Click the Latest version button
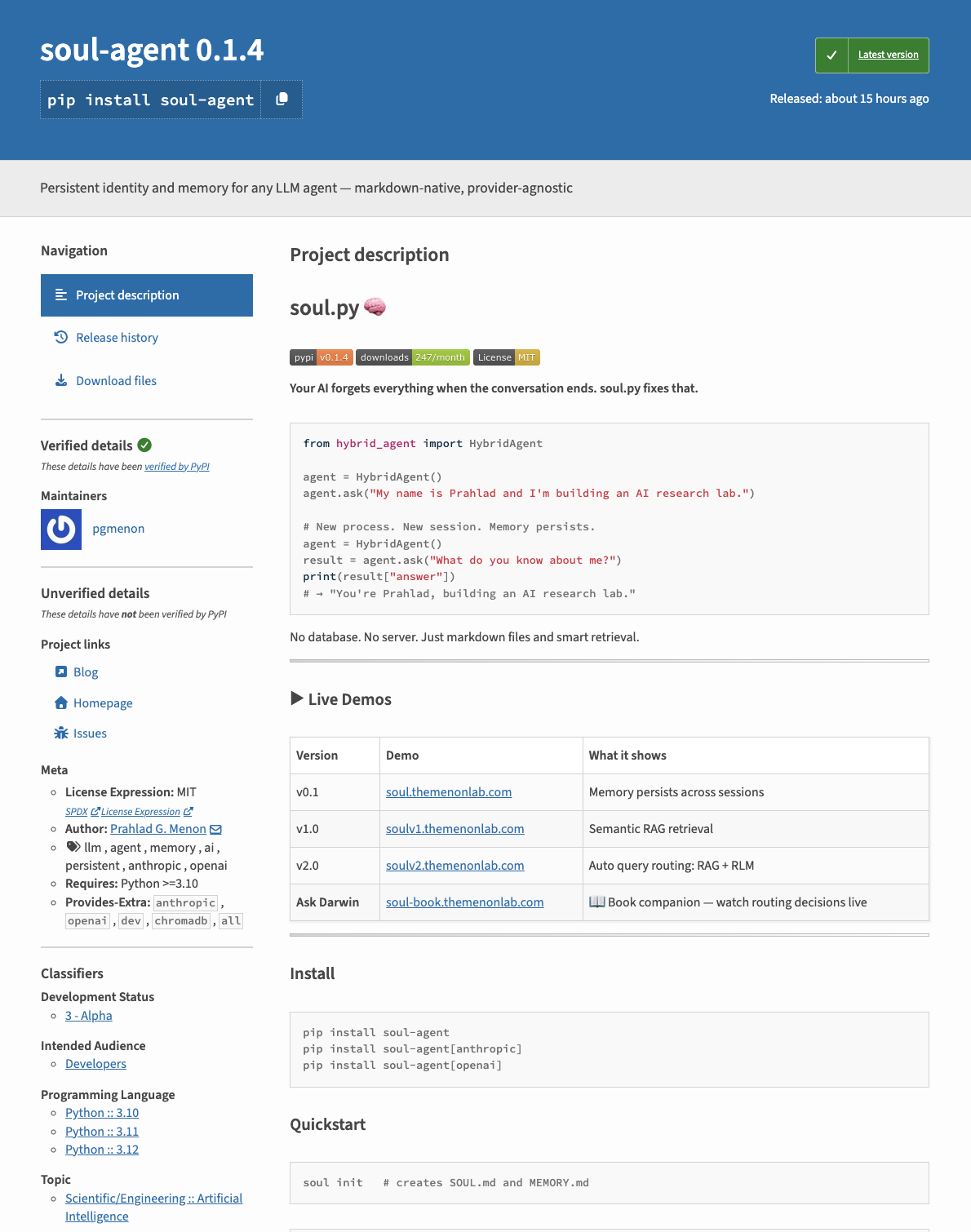971x1232 pixels. point(888,55)
